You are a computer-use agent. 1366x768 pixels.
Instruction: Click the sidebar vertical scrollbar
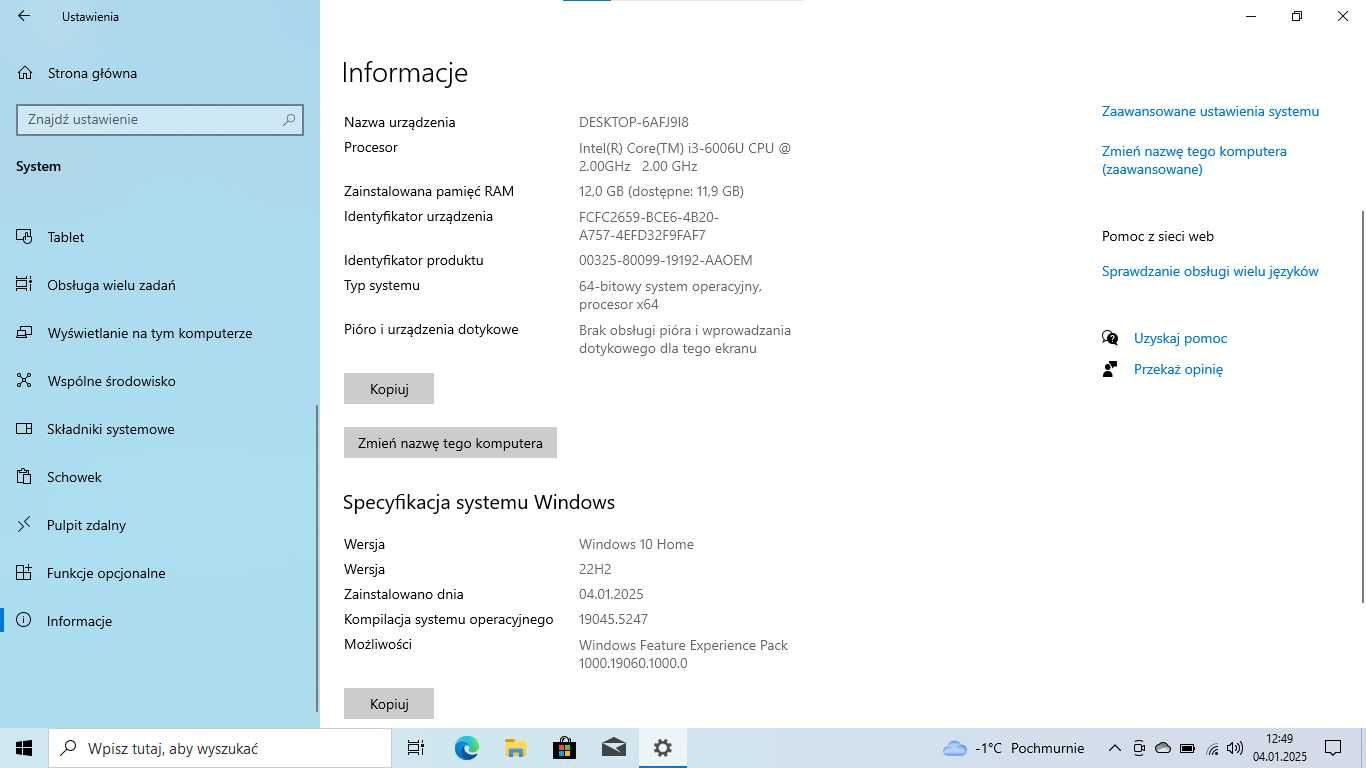[318, 557]
